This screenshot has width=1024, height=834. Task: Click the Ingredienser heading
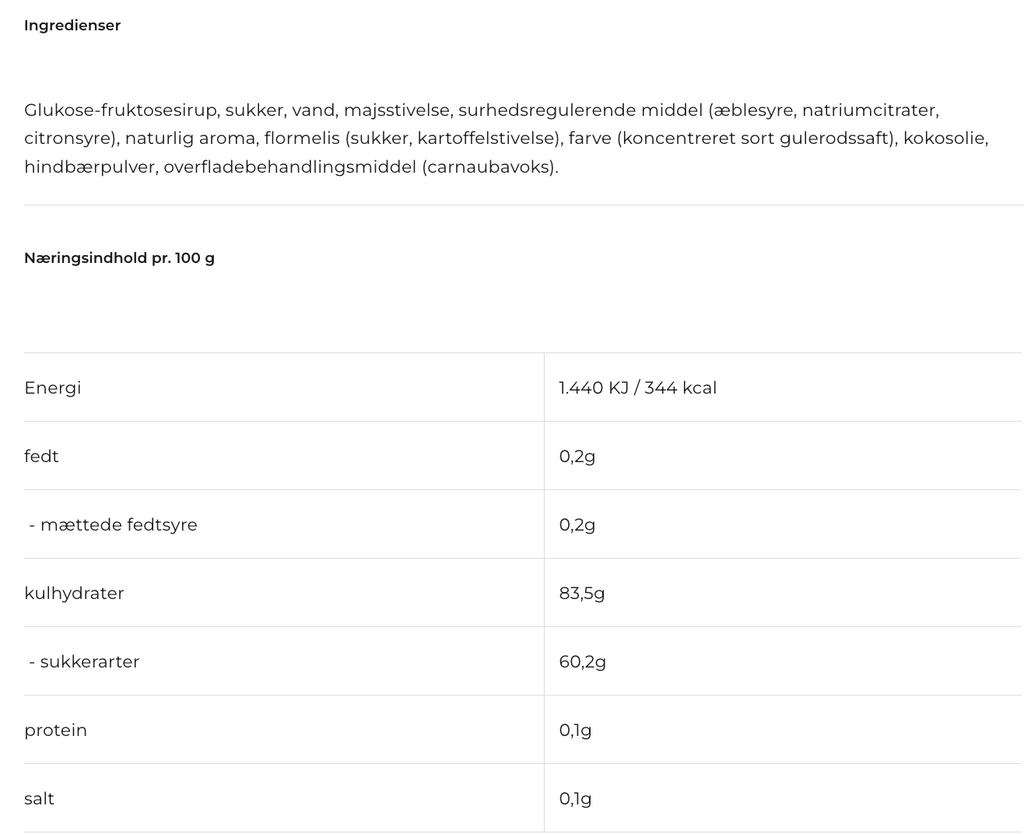pos(72,25)
